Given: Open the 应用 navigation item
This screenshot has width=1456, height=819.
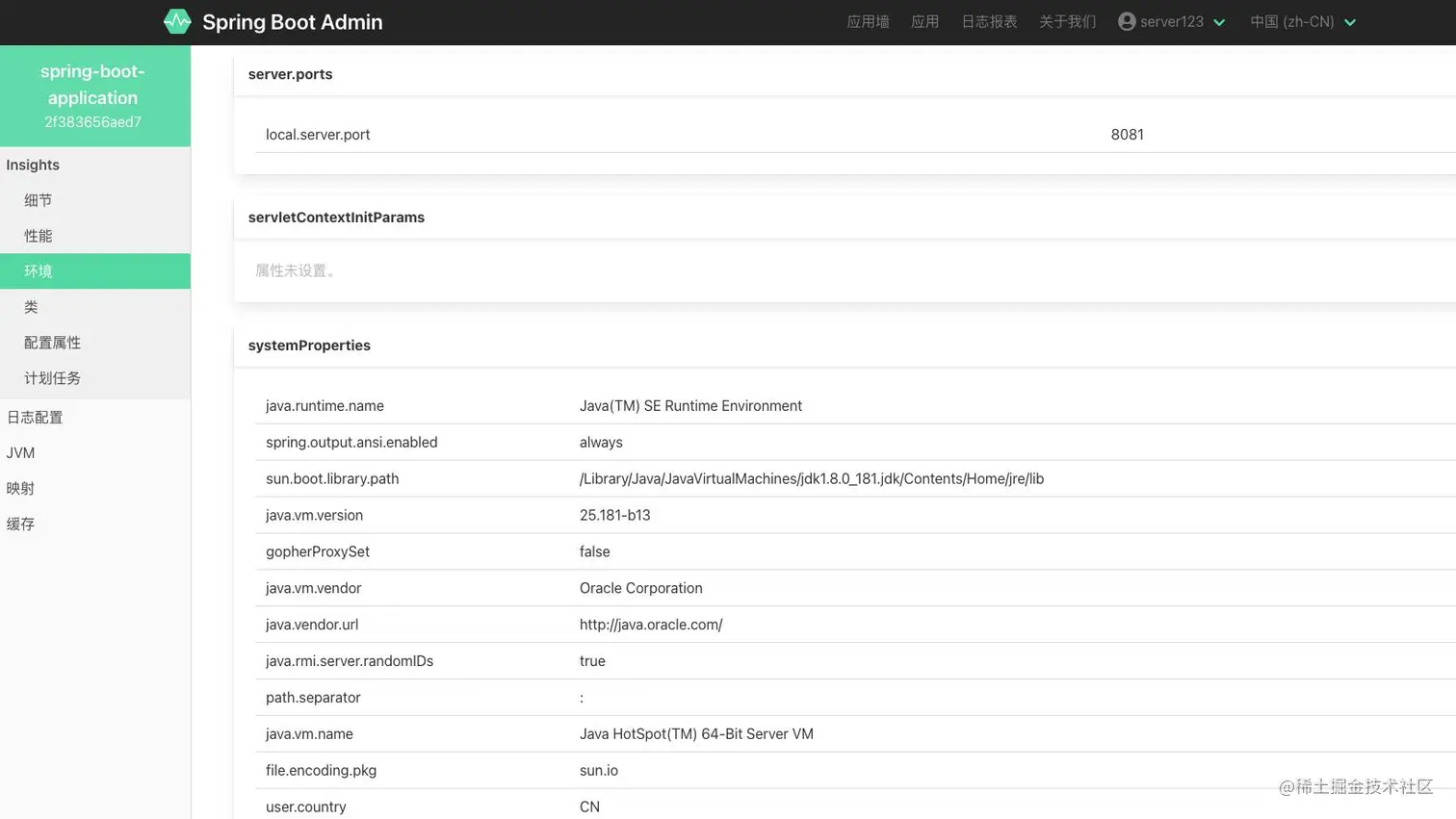Looking at the screenshot, I should pyautogui.click(x=924, y=21).
